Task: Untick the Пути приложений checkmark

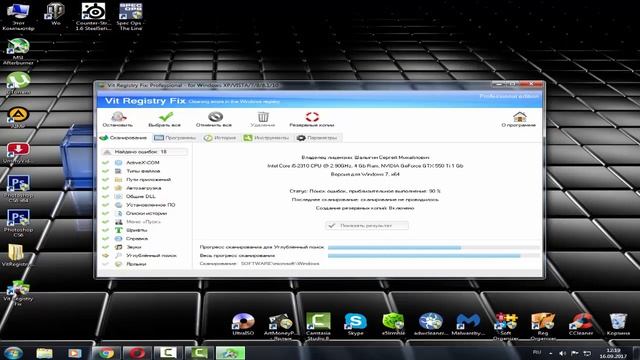Action: (x=106, y=180)
